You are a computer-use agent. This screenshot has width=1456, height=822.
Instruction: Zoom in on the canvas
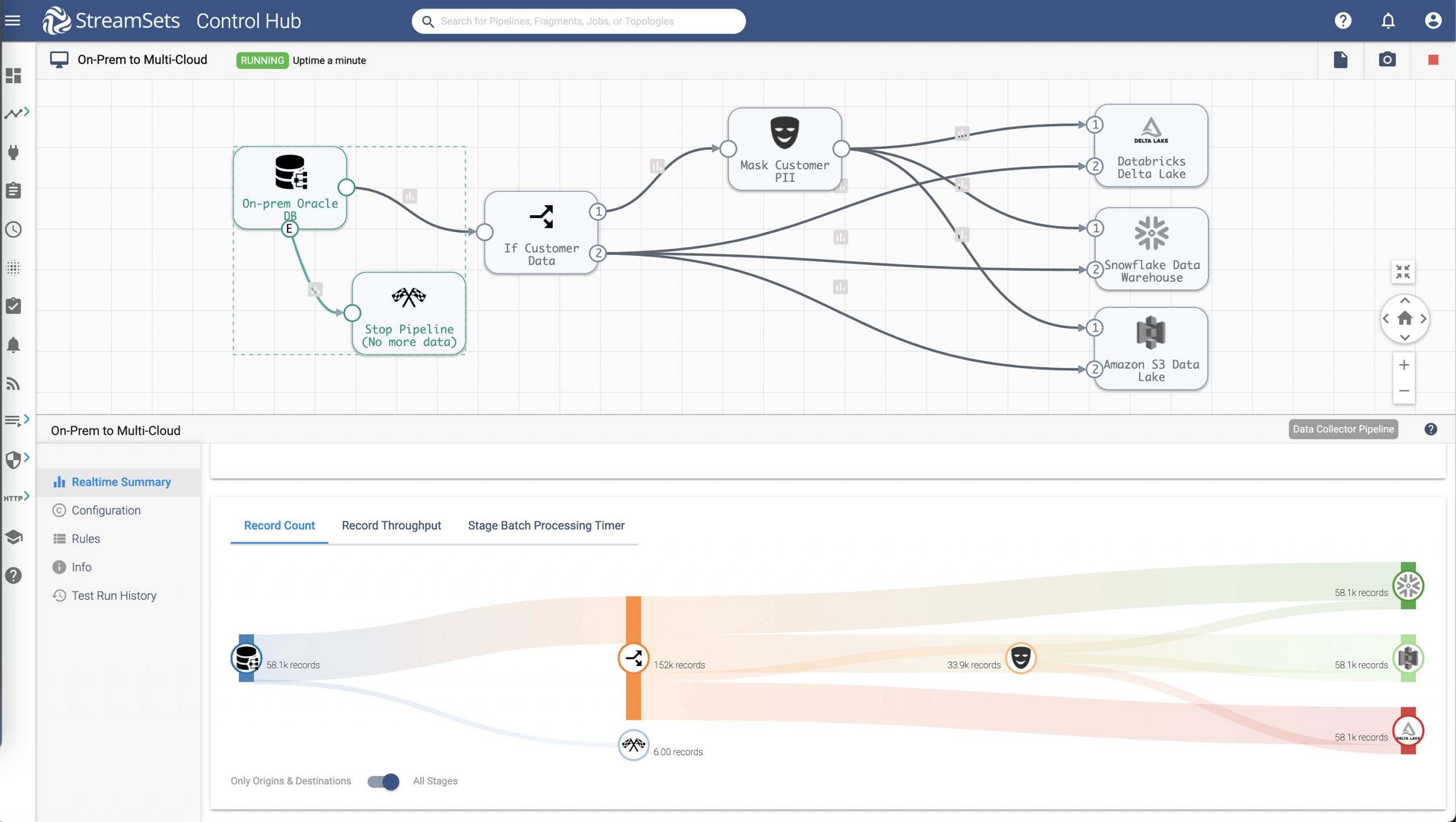[x=1404, y=365]
